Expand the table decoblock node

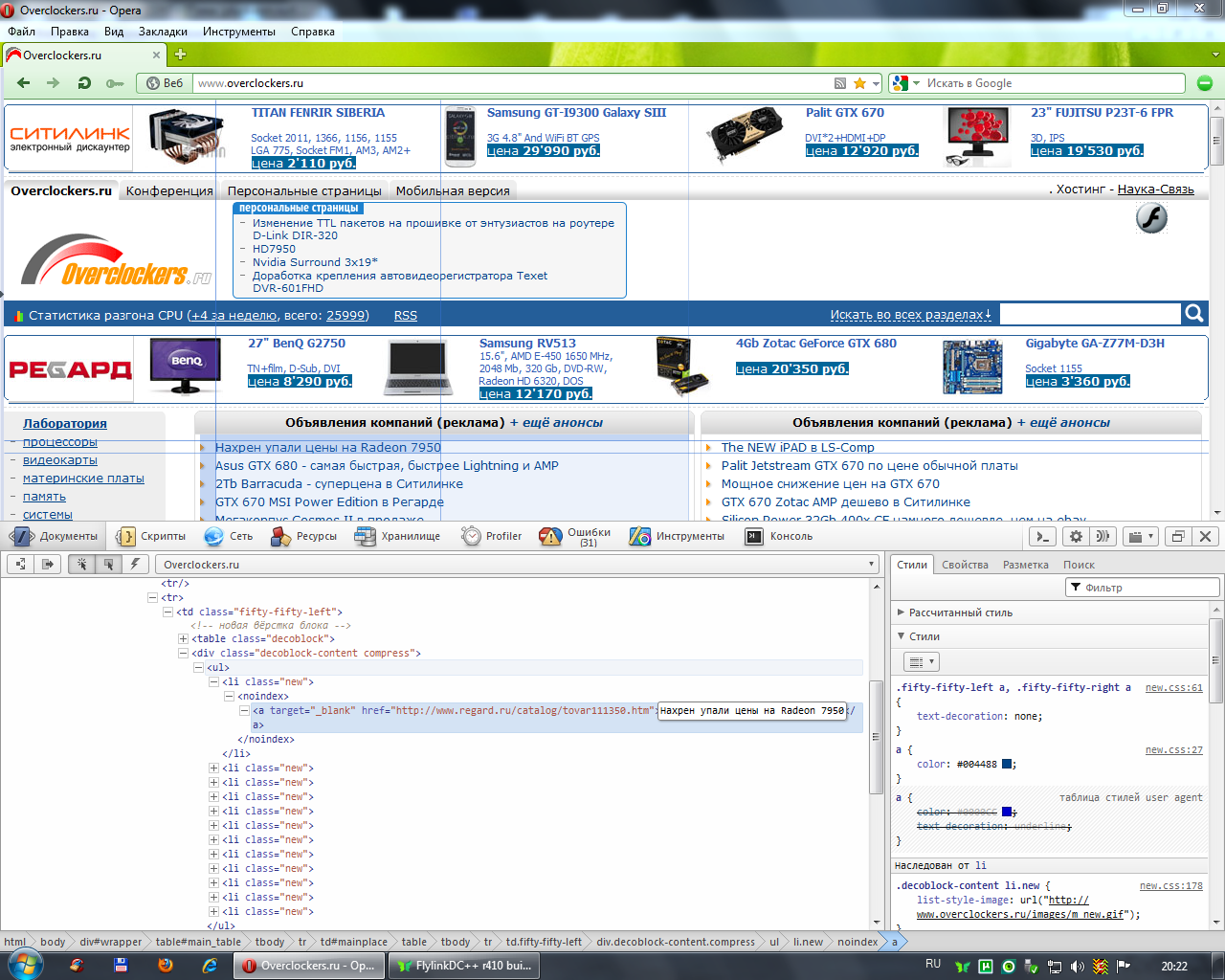tap(183, 638)
